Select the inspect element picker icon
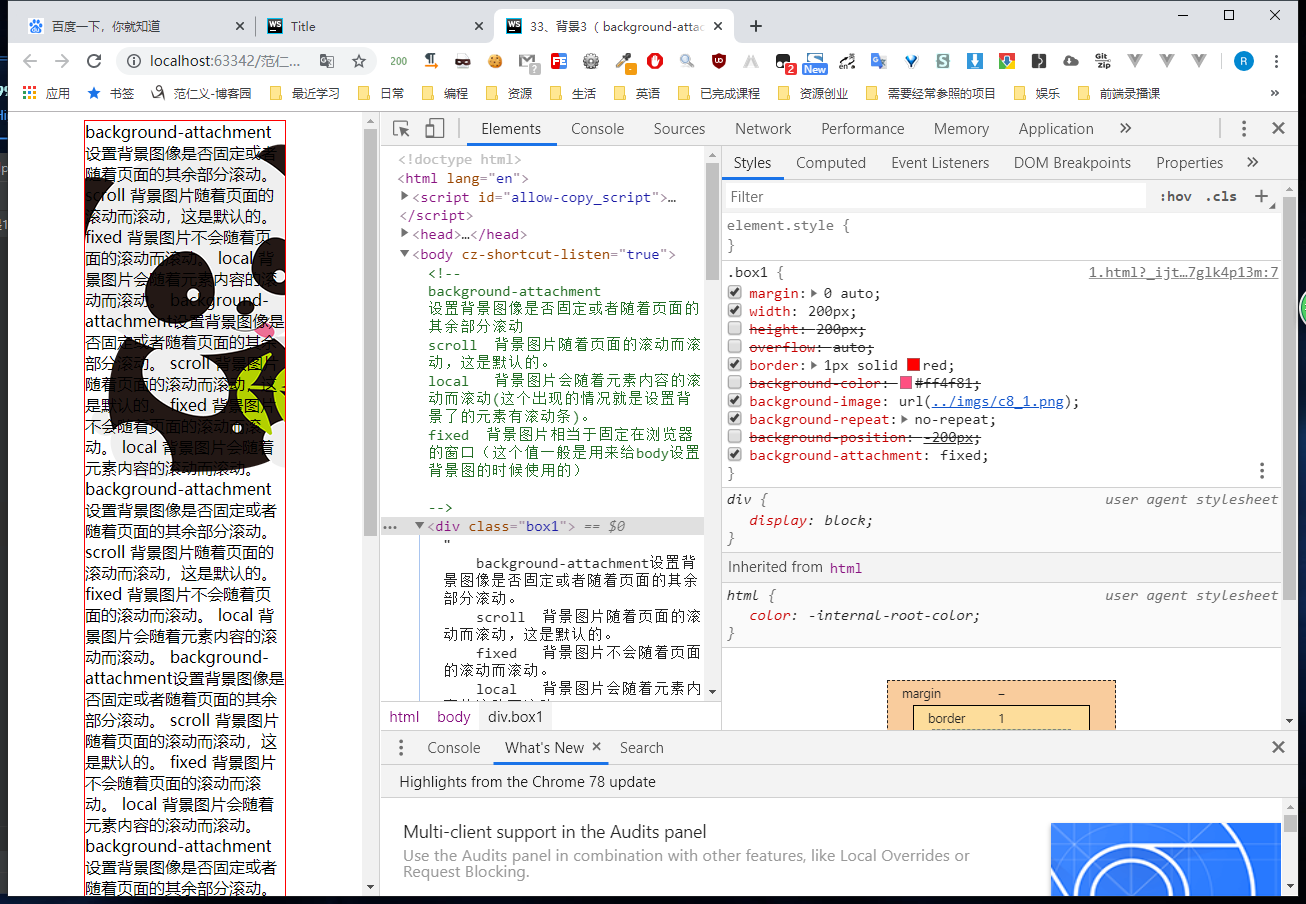Viewport: 1306px width, 904px height. tap(402, 128)
